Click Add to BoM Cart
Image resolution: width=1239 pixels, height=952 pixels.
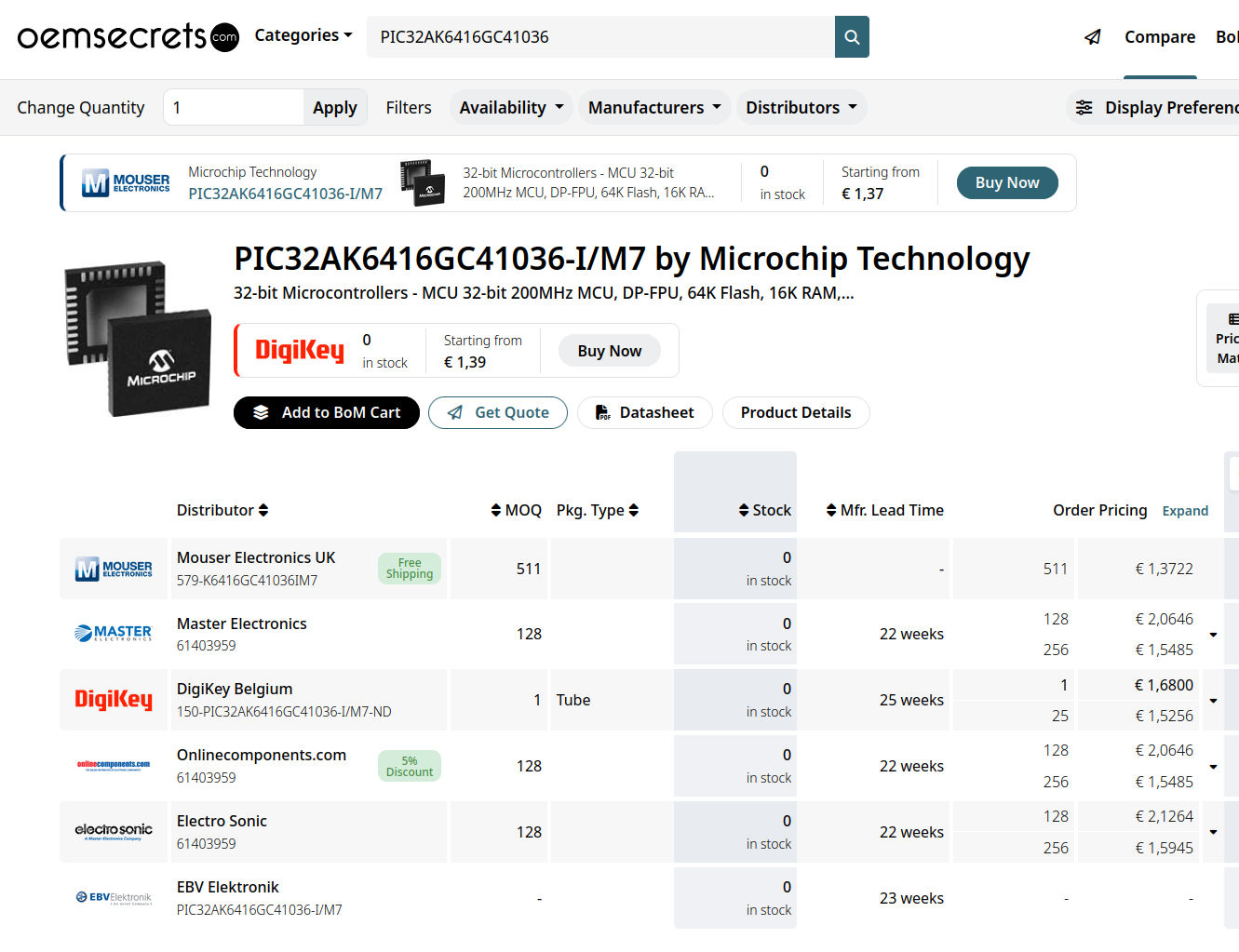click(327, 412)
